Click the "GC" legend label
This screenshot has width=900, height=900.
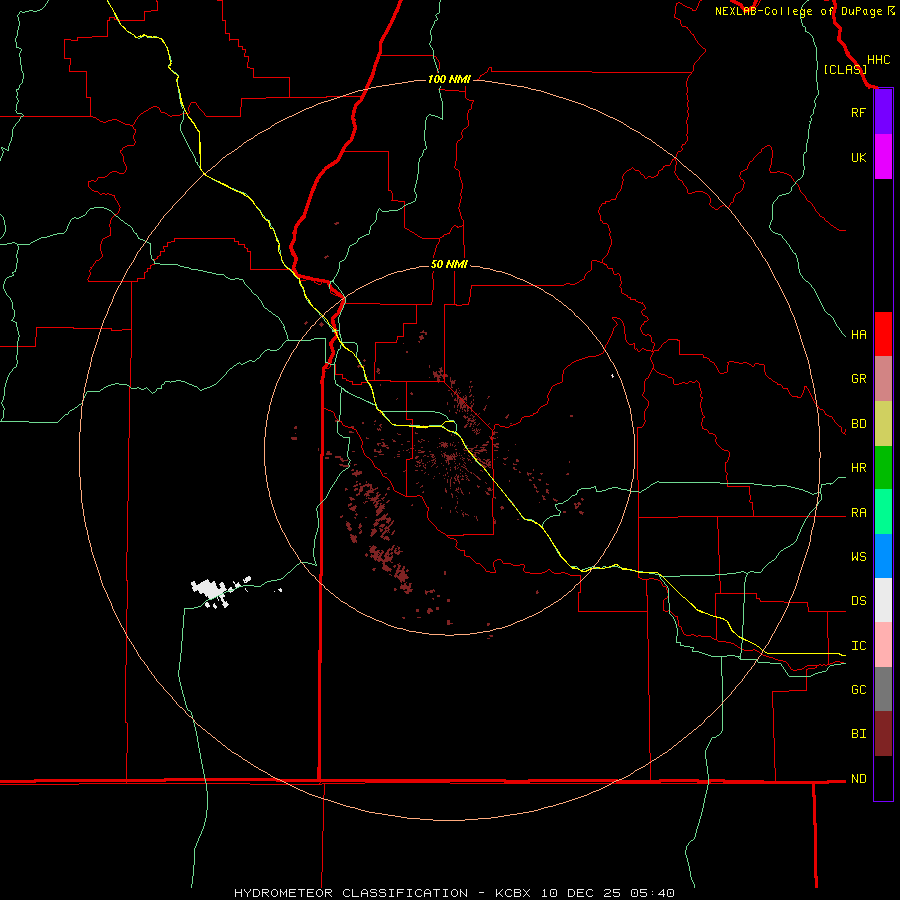pyautogui.click(x=858, y=690)
